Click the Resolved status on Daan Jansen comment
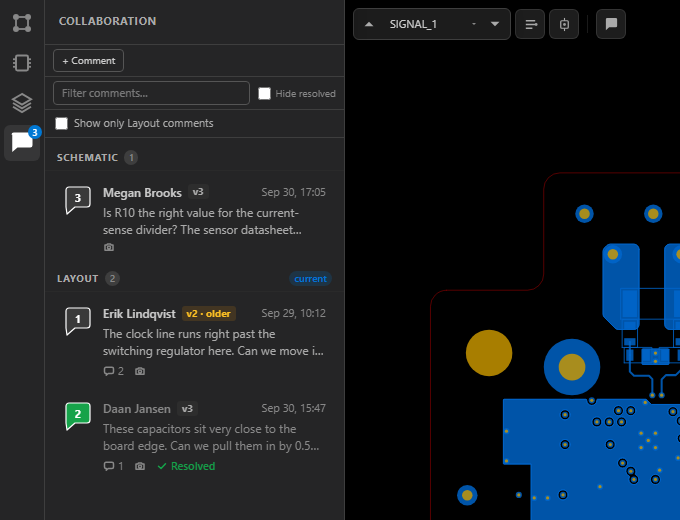680x520 pixels. pyautogui.click(x=186, y=466)
